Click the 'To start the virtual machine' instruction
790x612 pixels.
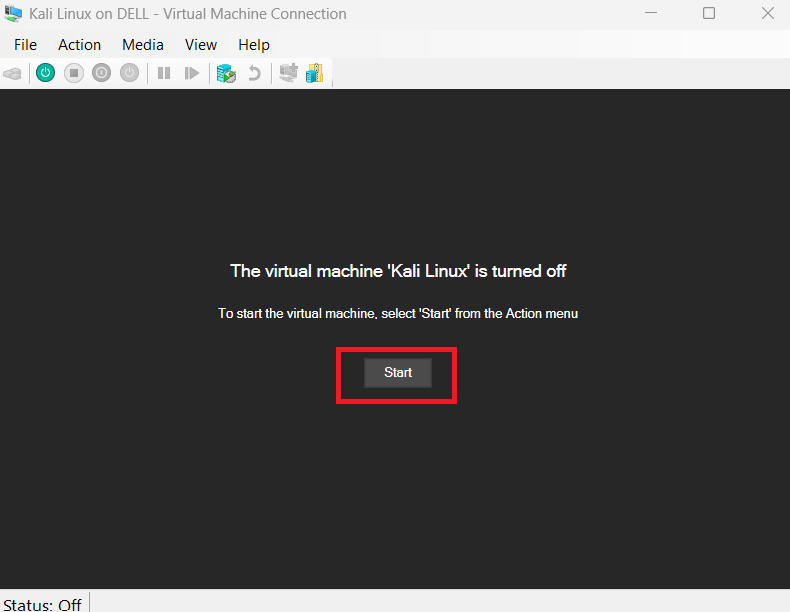pyautogui.click(x=398, y=313)
